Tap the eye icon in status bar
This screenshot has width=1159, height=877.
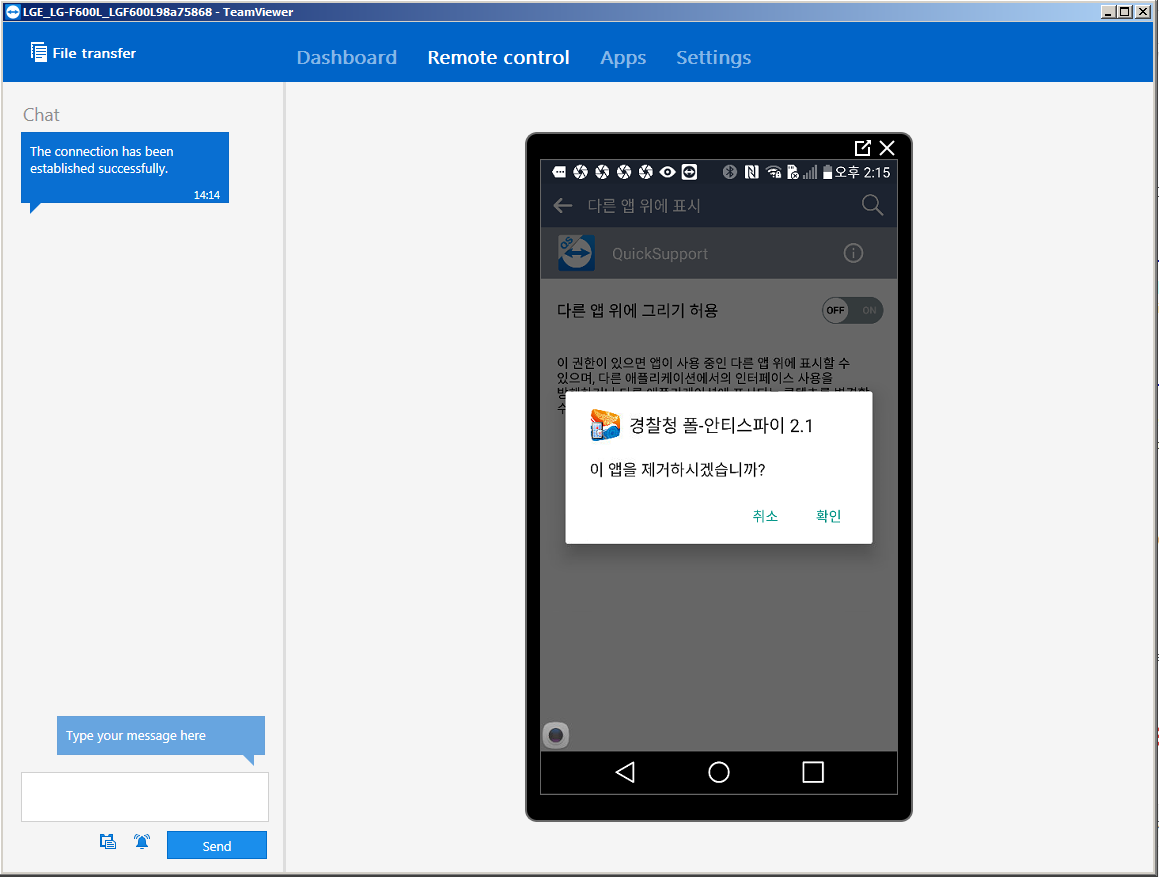click(667, 172)
